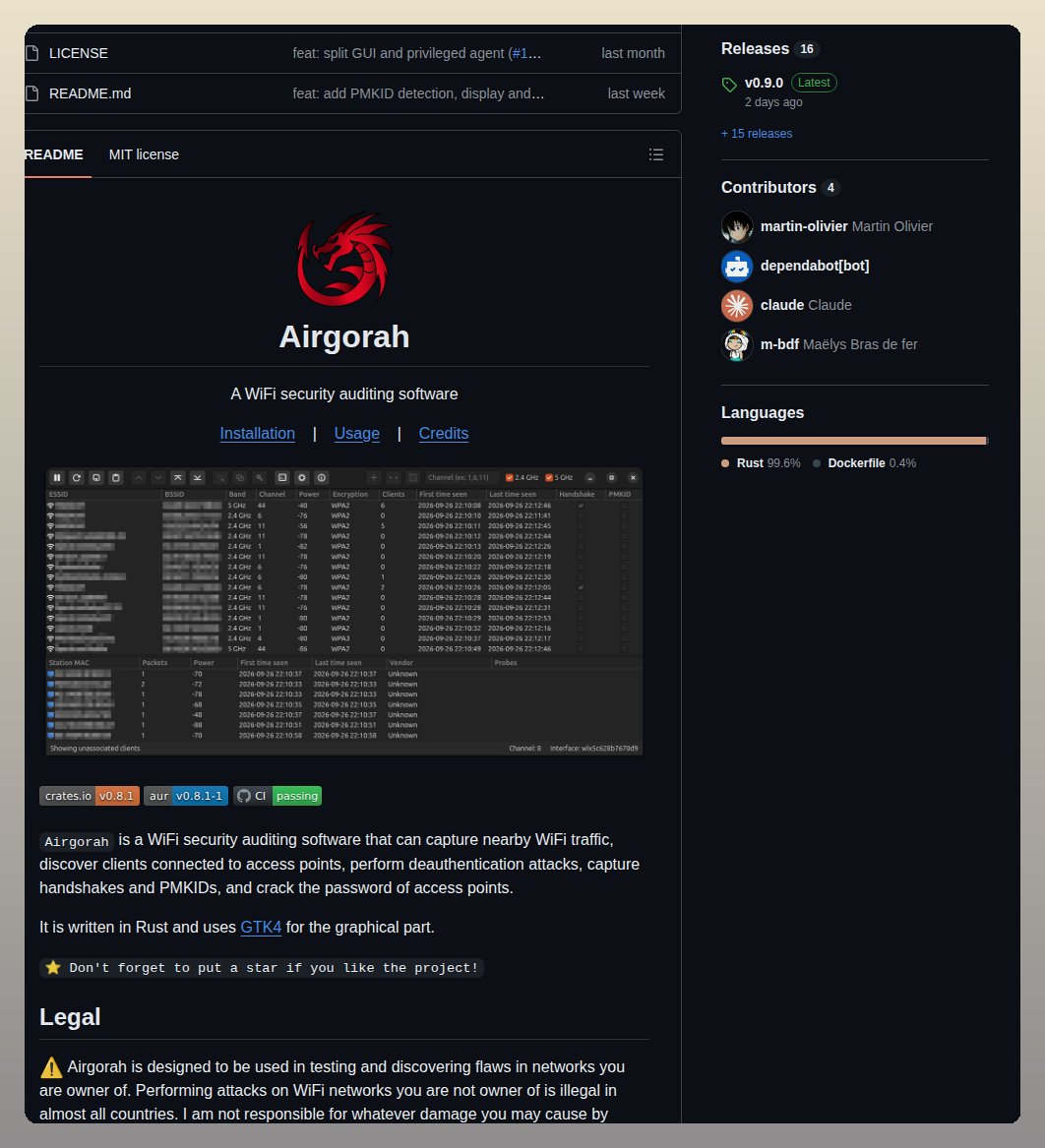
Task: Click '2 days ago' release date
Action: tap(774, 102)
